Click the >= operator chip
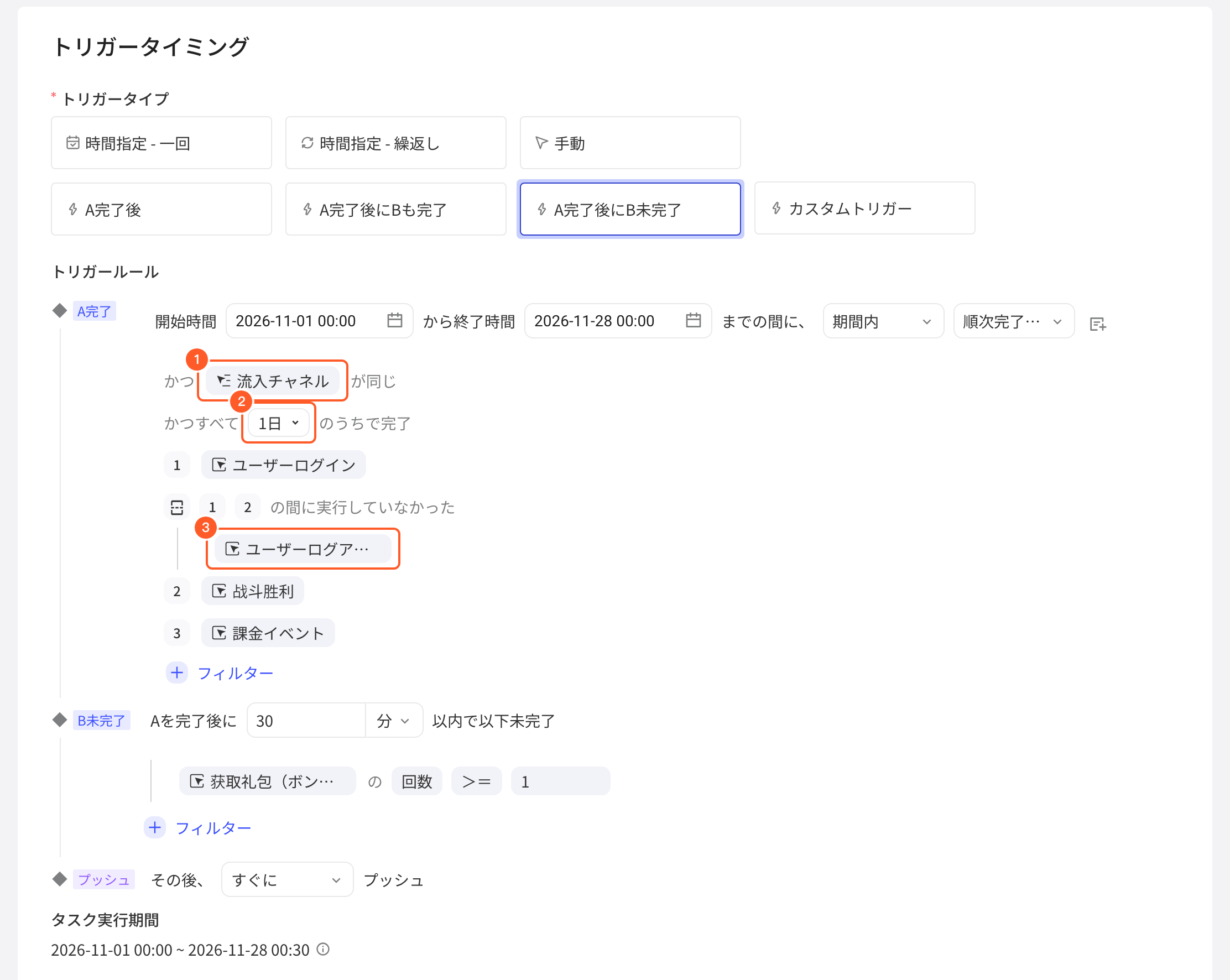Screen dimensions: 1230x980 point(476,781)
